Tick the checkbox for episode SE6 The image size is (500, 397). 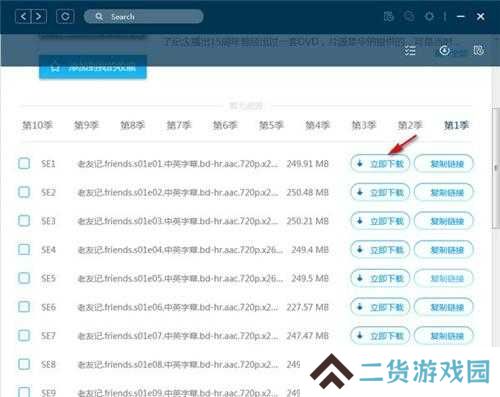(x=24, y=307)
